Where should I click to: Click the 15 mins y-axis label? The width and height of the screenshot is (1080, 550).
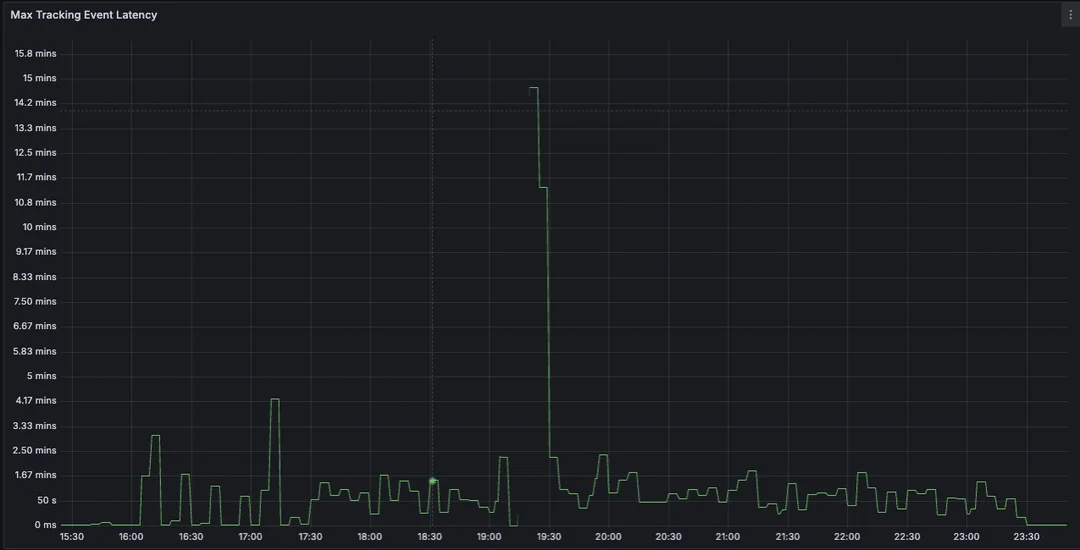click(40, 78)
